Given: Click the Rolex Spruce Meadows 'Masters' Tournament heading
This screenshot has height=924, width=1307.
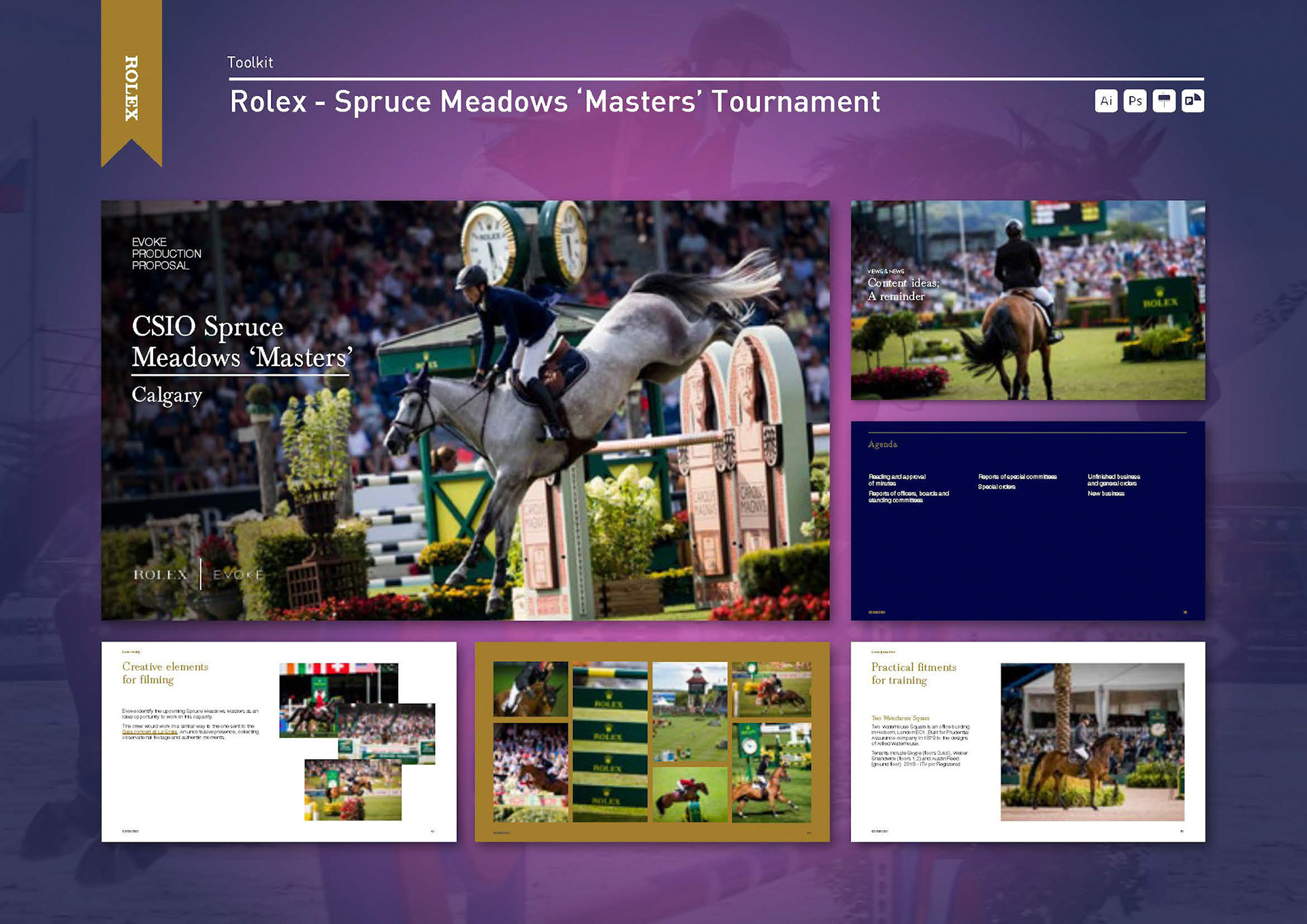Looking at the screenshot, I should point(554,102).
